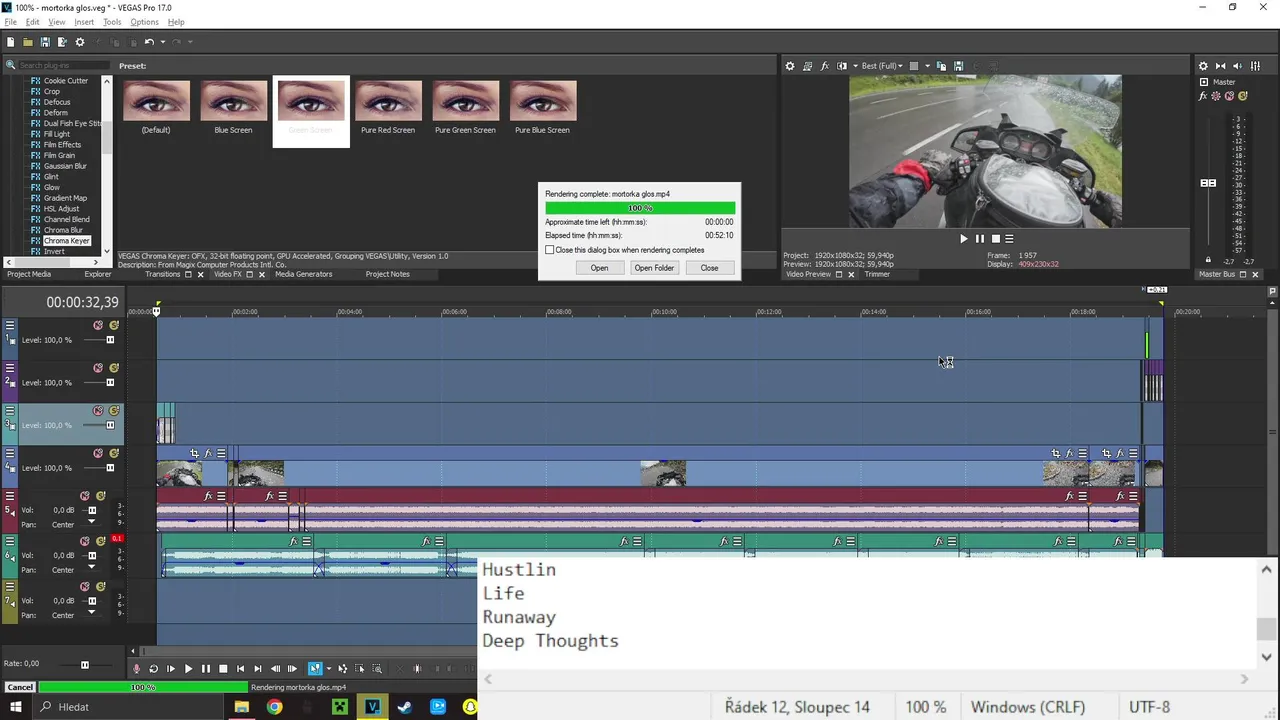Image resolution: width=1280 pixels, height=720 pixels.
Task: Adjust track 1 Level slider handle
Action: 110,340
